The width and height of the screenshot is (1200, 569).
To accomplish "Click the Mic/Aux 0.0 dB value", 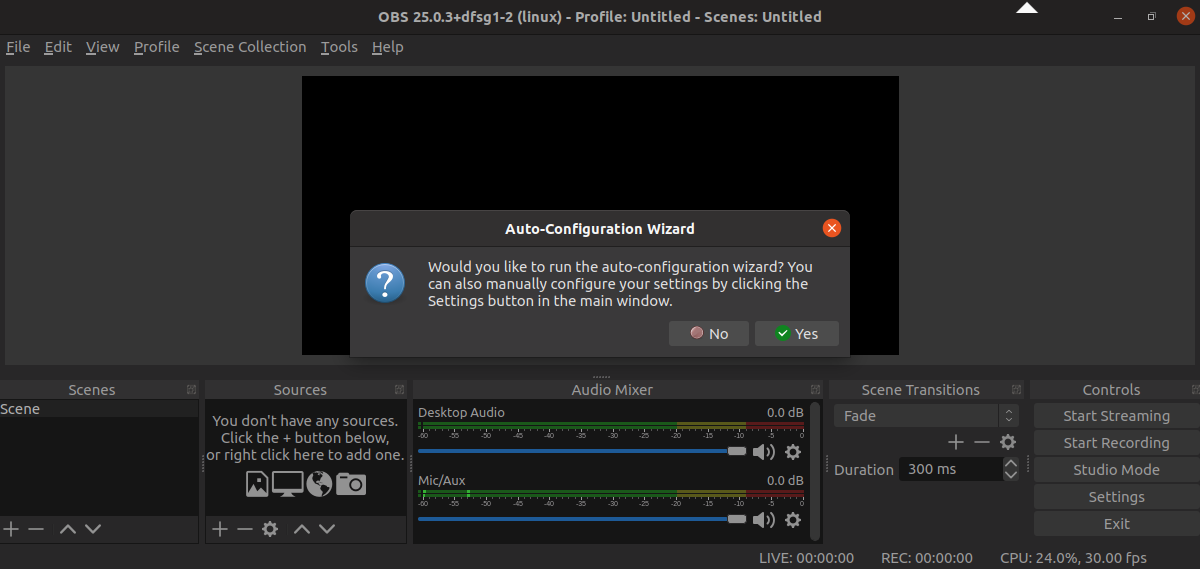I will click(784, 480).
